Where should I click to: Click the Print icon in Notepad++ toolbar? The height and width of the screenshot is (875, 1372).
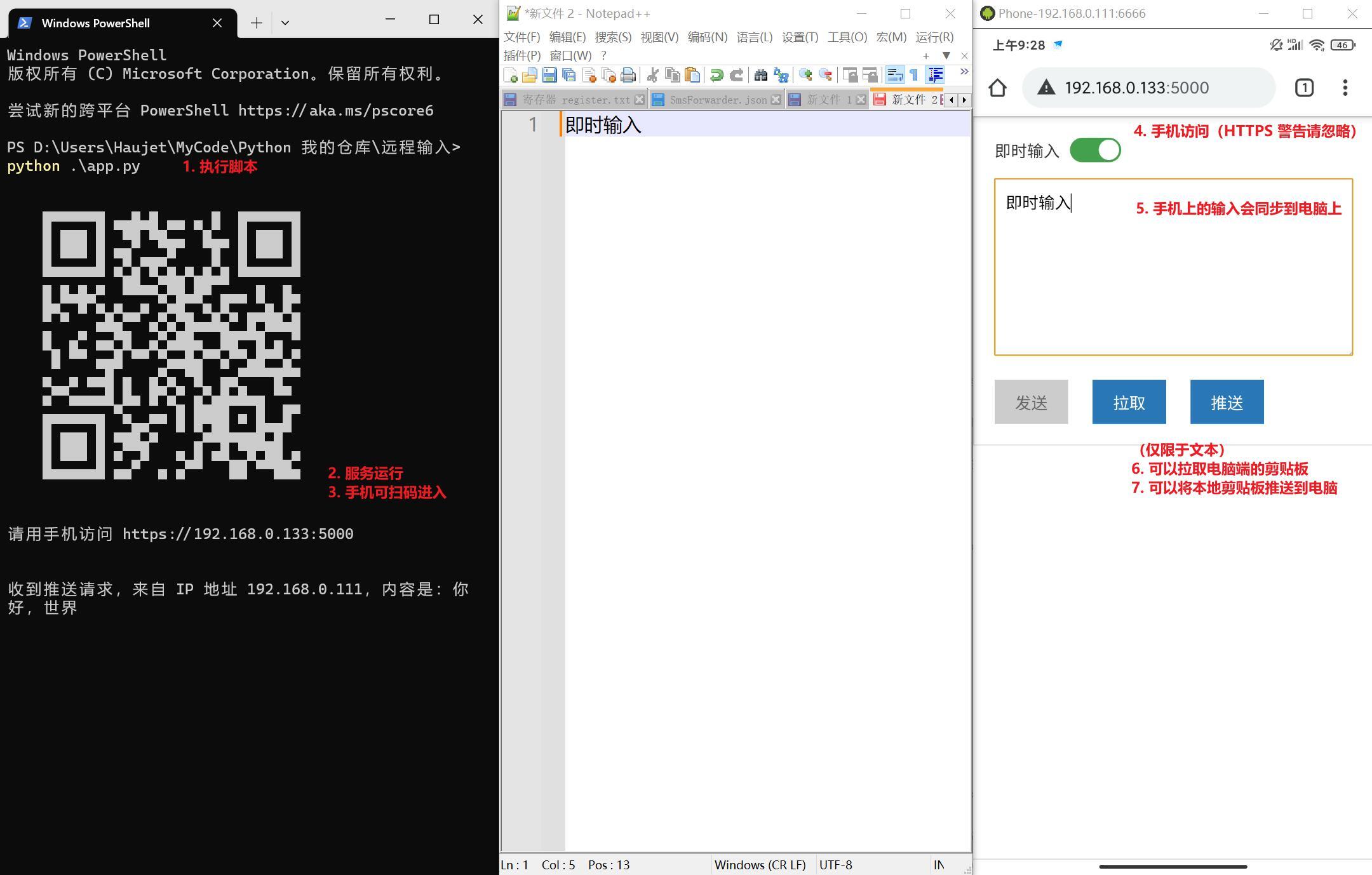628,76
